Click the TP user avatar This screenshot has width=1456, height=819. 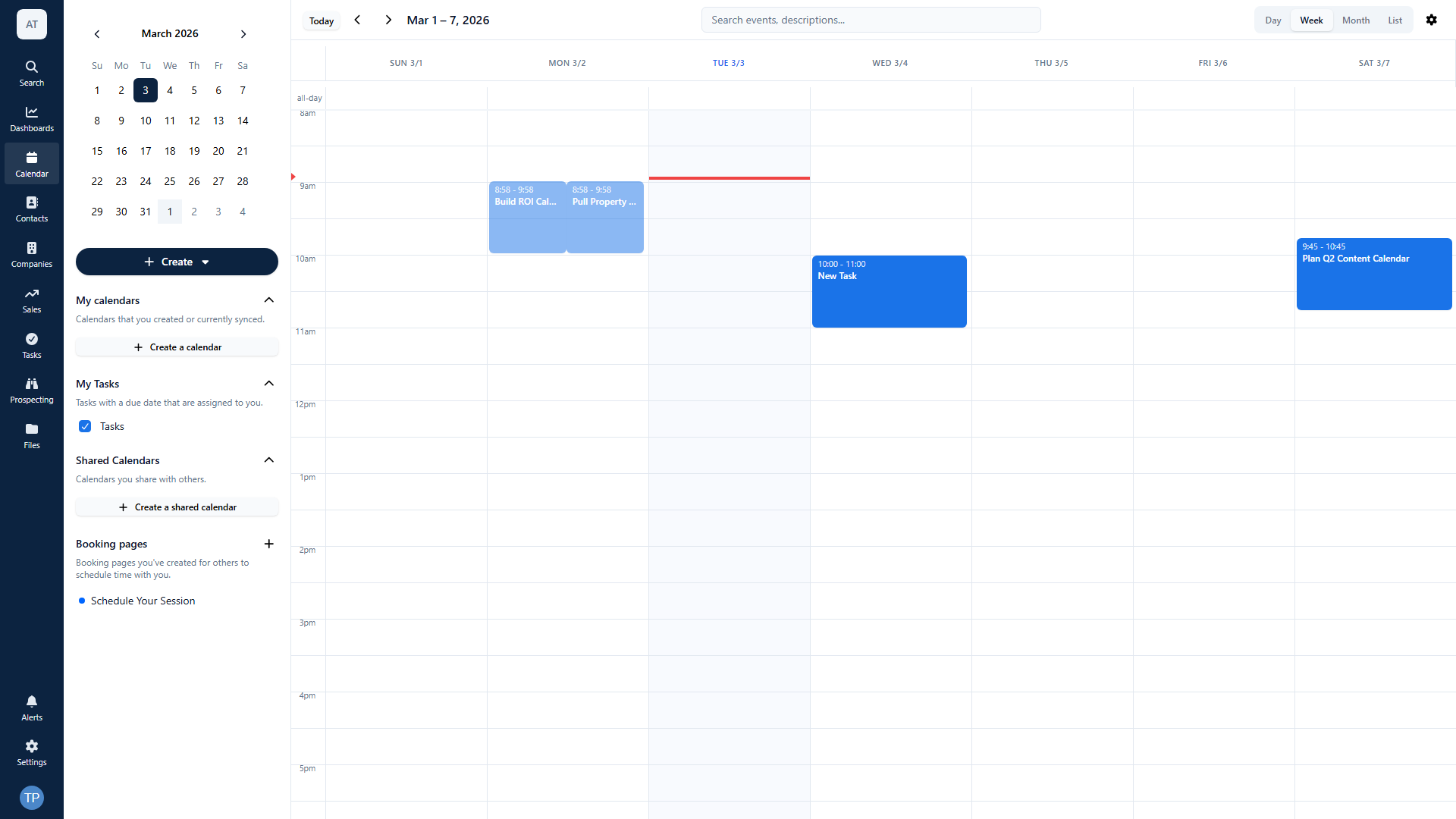(x=32, y=798)
